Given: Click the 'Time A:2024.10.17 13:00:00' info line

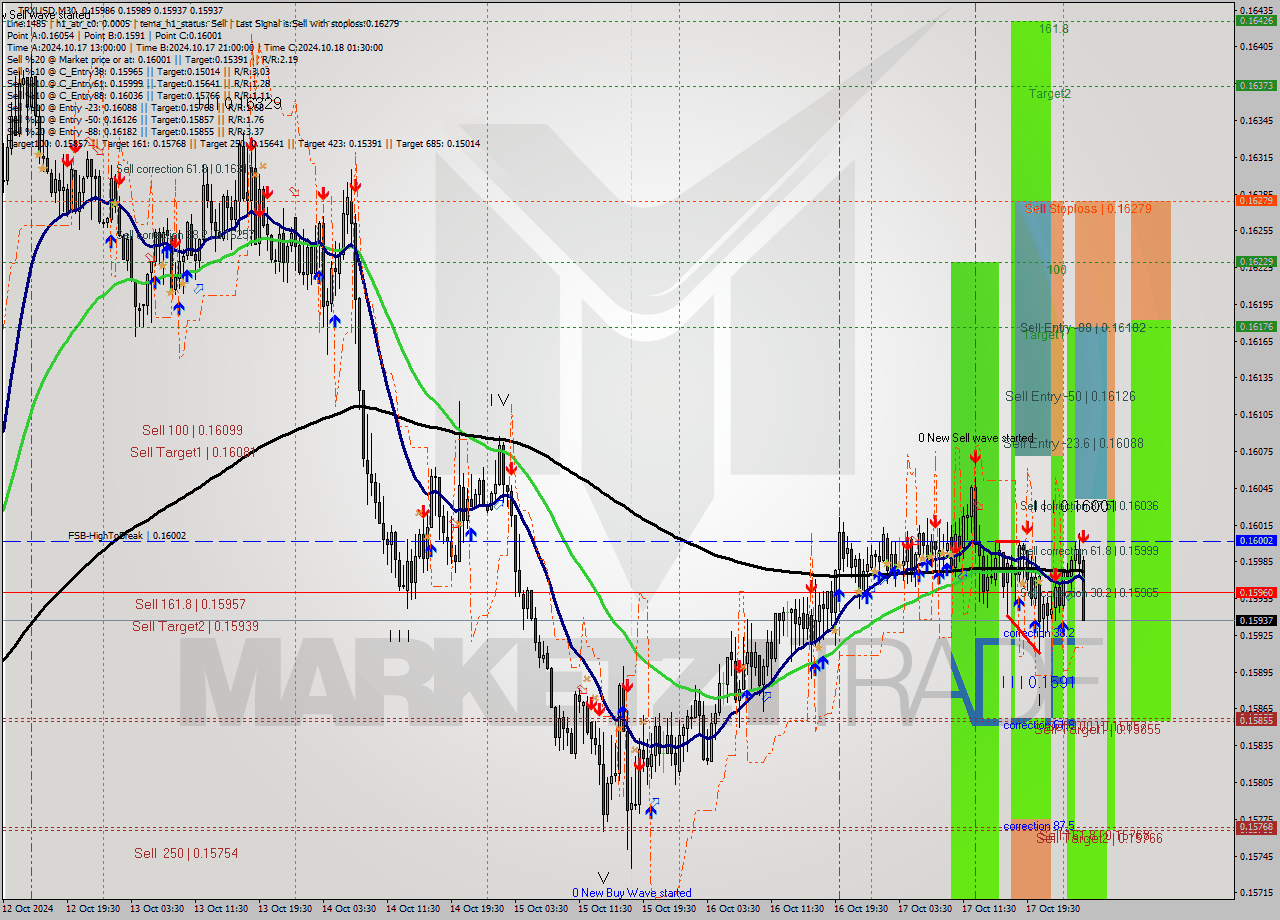Looking at the screenshot, I should click(x=66, y=47).
